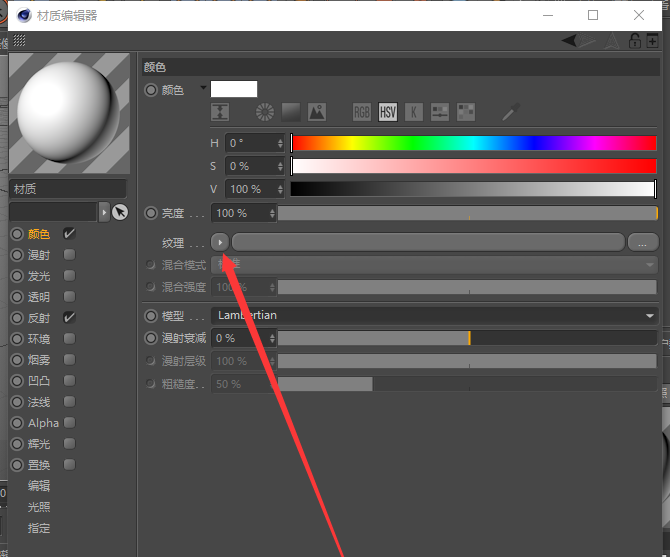Click the S saturation slider
670x557 pixels.
coord(473,166)
